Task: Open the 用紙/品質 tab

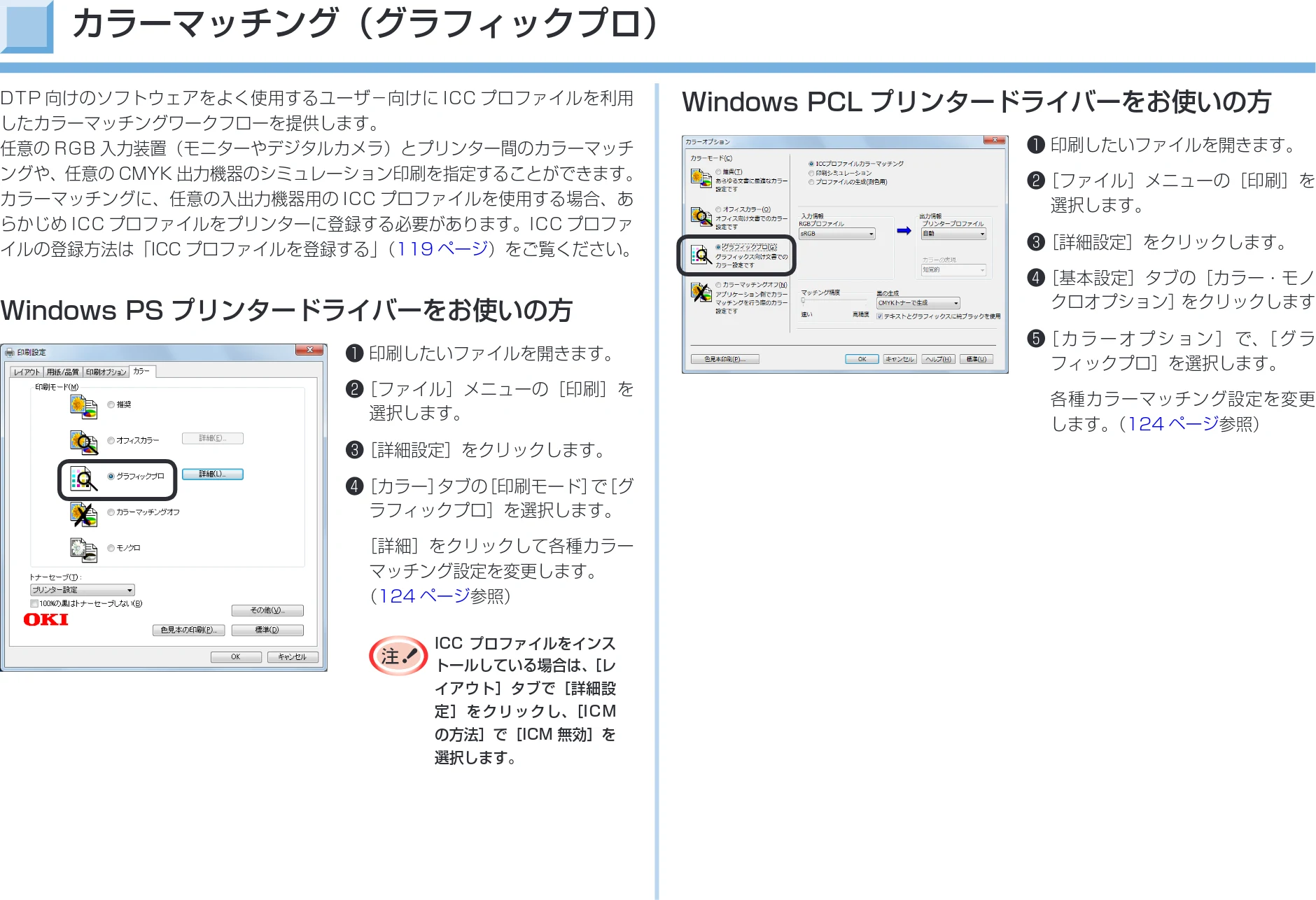Action: click(x=63, y=372)
